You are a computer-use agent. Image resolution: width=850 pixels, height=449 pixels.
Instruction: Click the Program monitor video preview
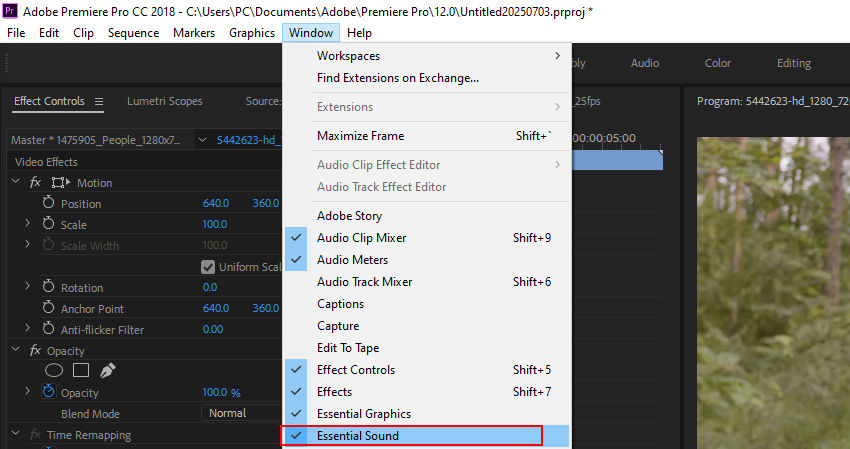pyautogui.click(x=773, y=293)
